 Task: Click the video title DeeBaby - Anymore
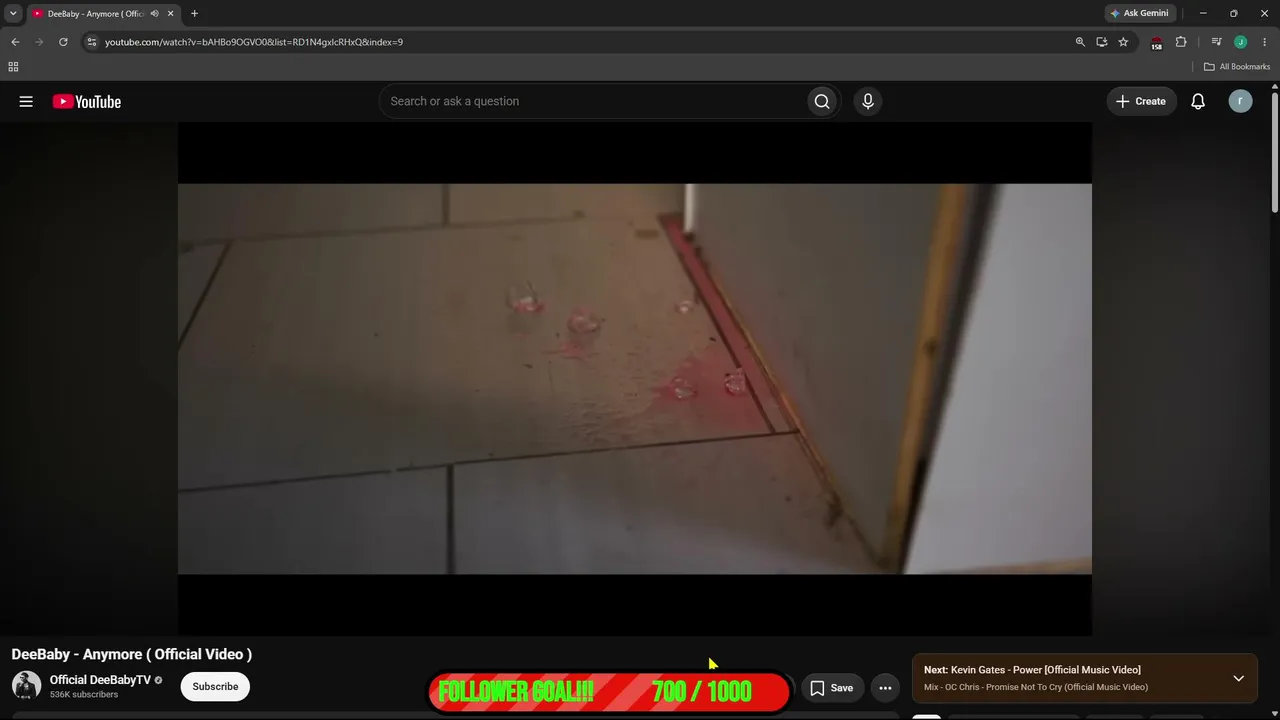[x=132, y=654]
